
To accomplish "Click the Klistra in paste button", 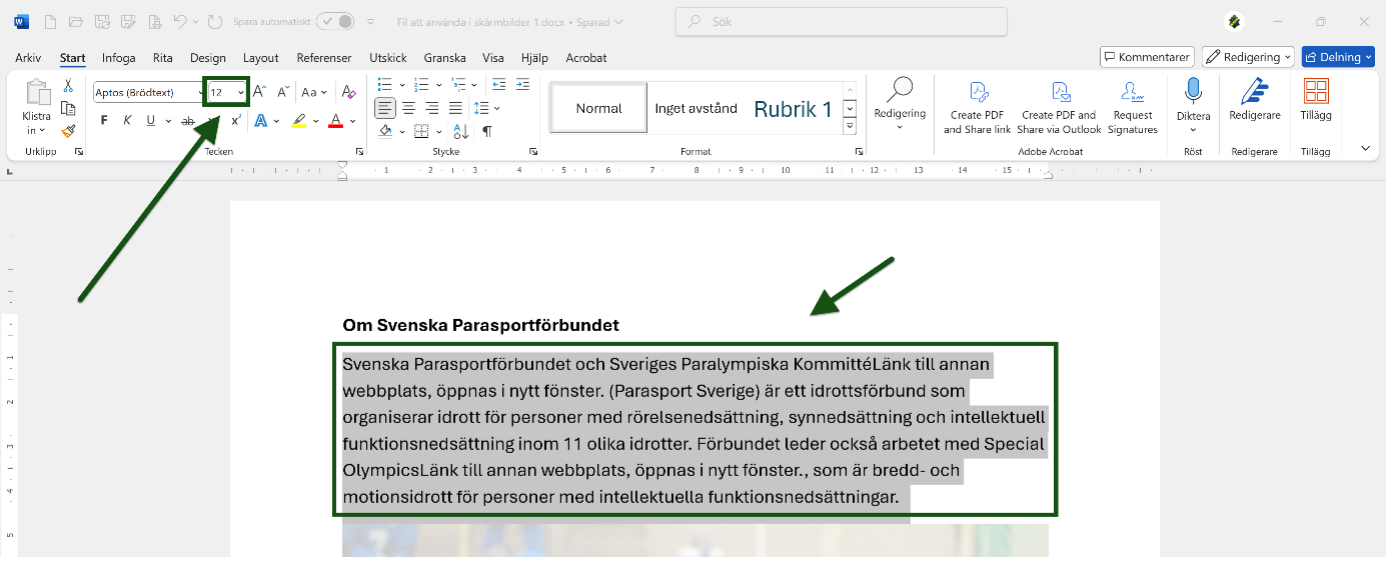I will coord(37,108).
